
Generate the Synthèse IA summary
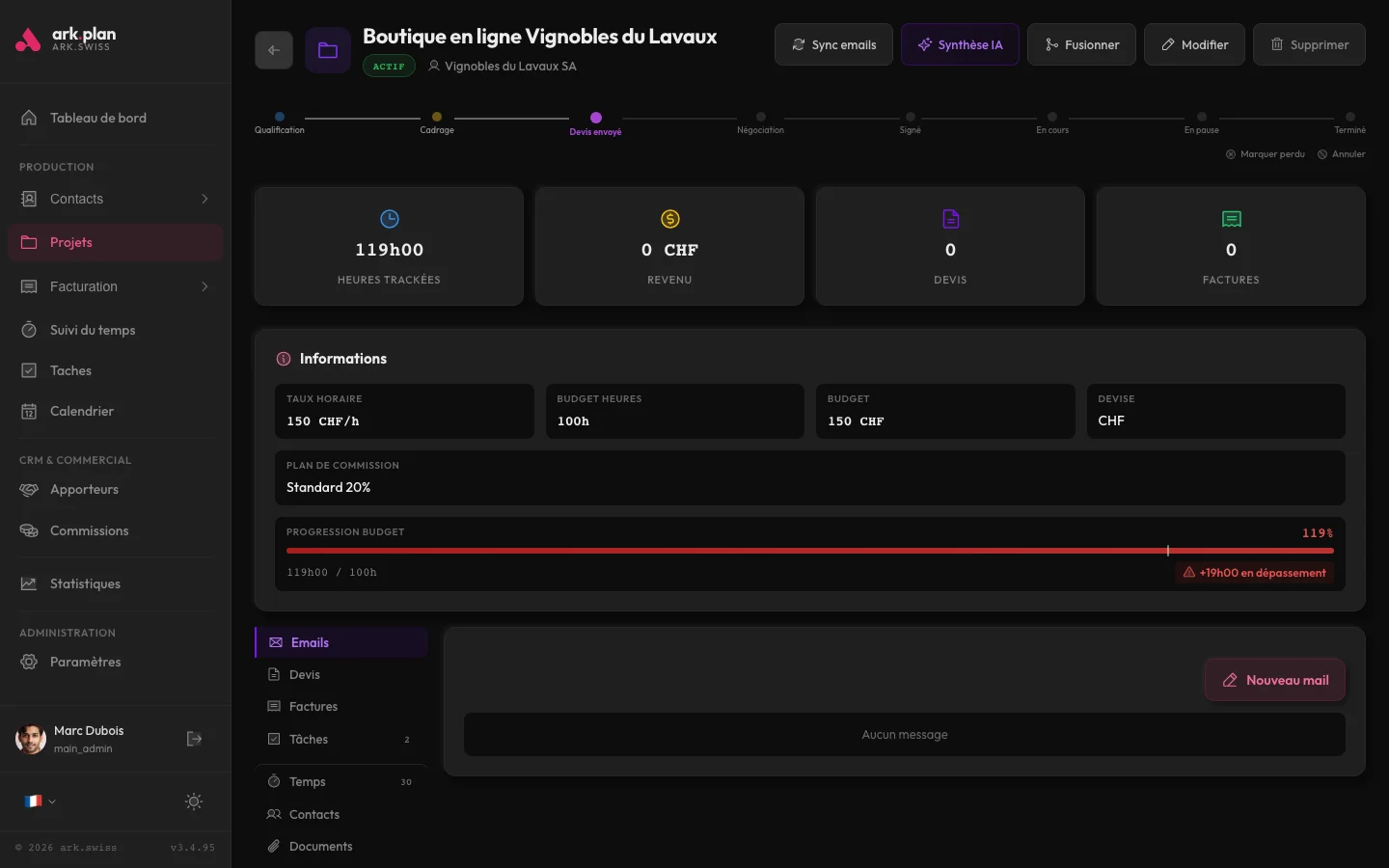coord(960,44)
